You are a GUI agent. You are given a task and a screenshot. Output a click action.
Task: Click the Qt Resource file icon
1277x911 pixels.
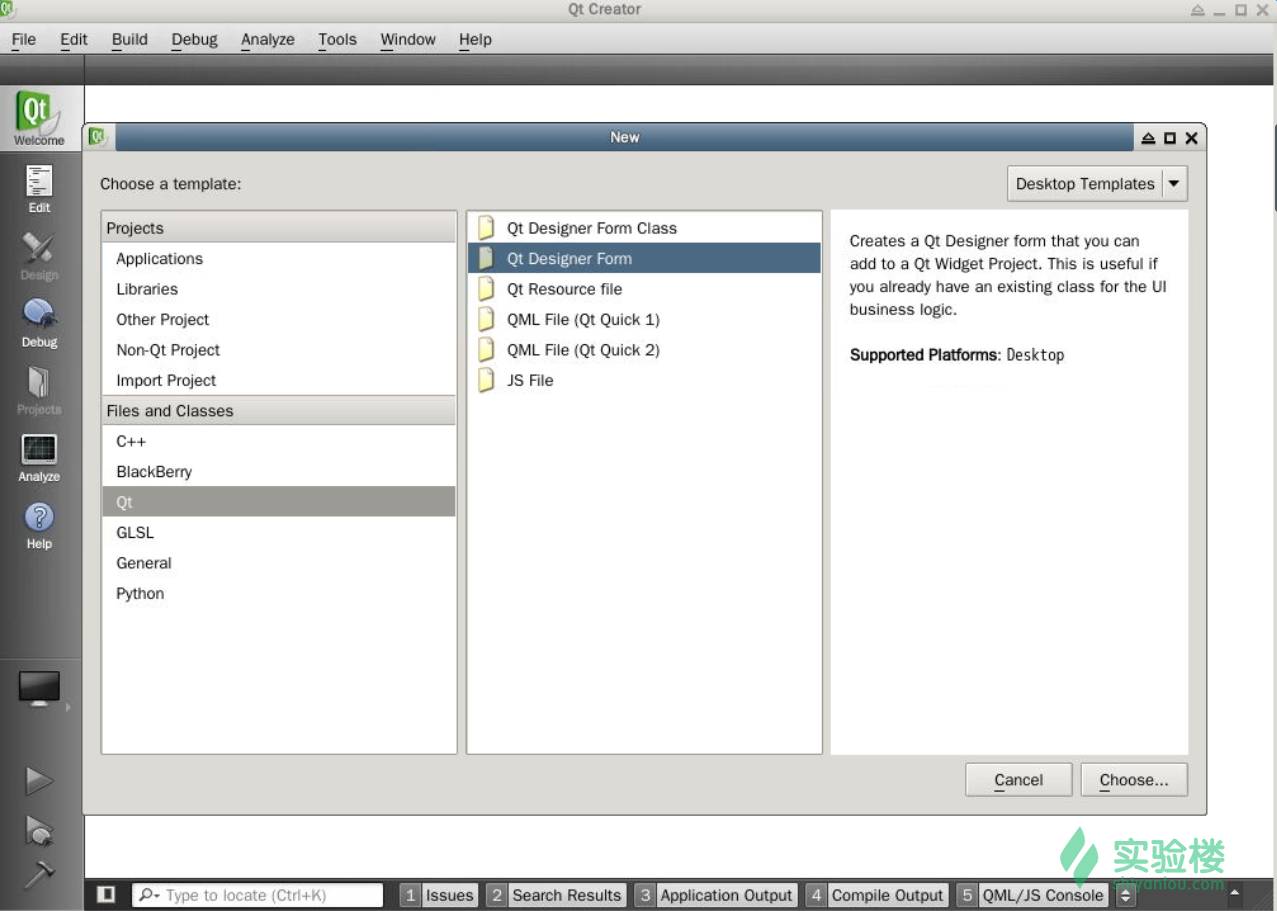486,289
